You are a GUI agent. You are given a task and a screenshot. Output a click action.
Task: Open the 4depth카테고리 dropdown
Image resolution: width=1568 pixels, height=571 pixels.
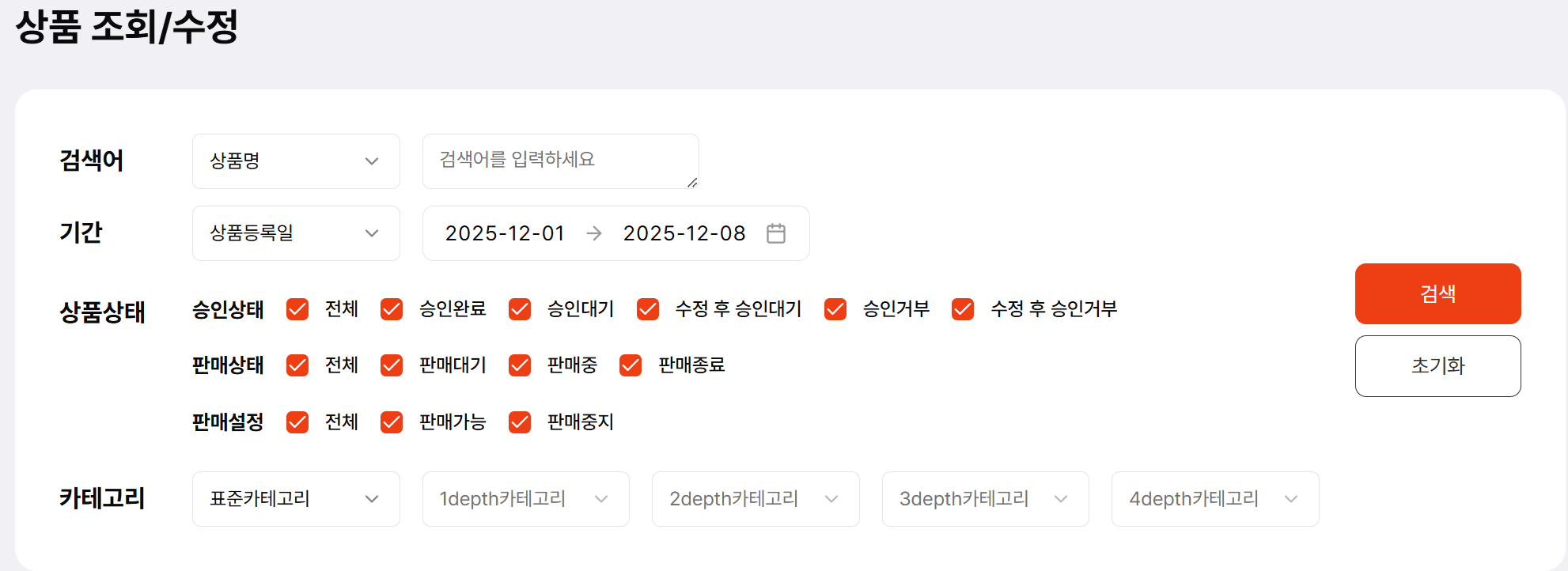[1214, 499]
